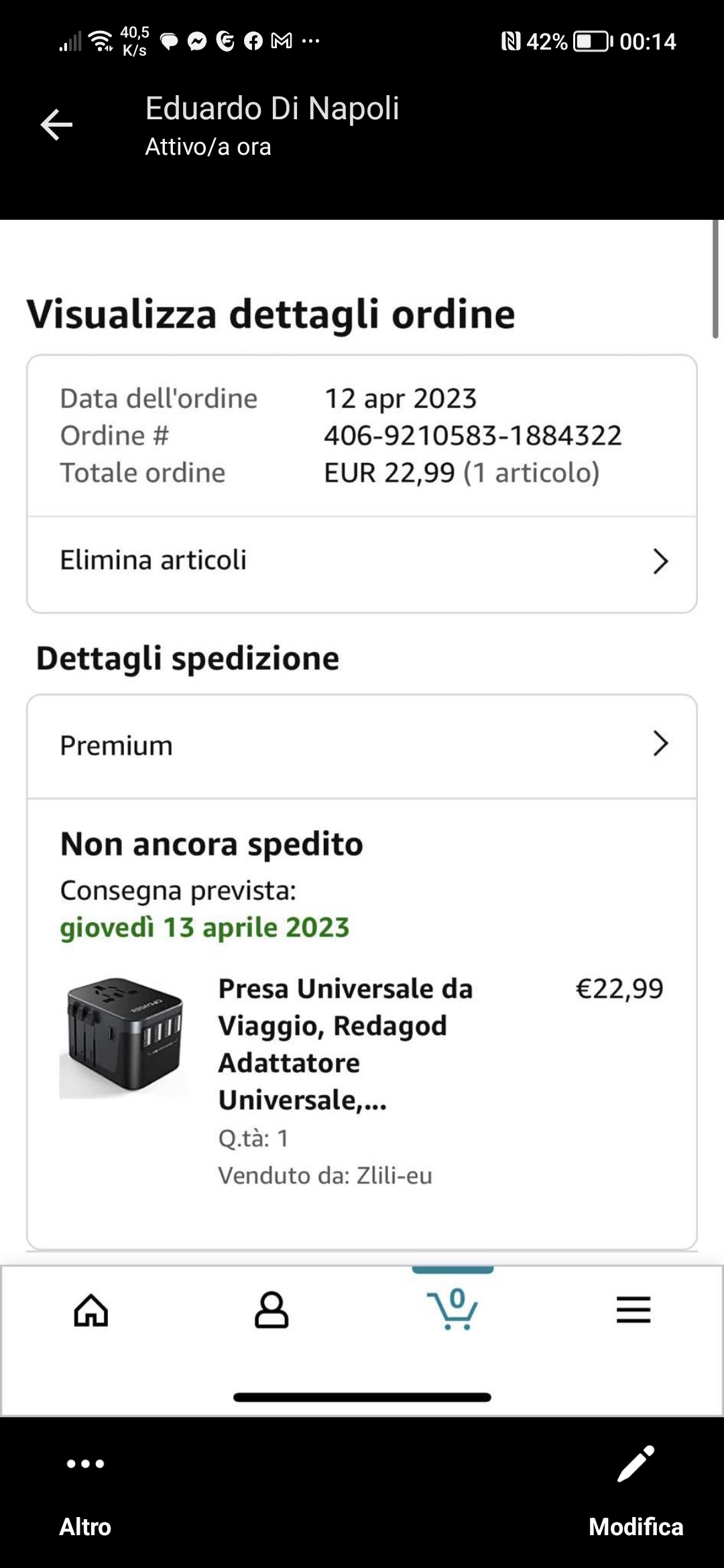Tap the travel adapter product thumbnail
Viewport: 724px width, 1568px height.
(124, 1037)
